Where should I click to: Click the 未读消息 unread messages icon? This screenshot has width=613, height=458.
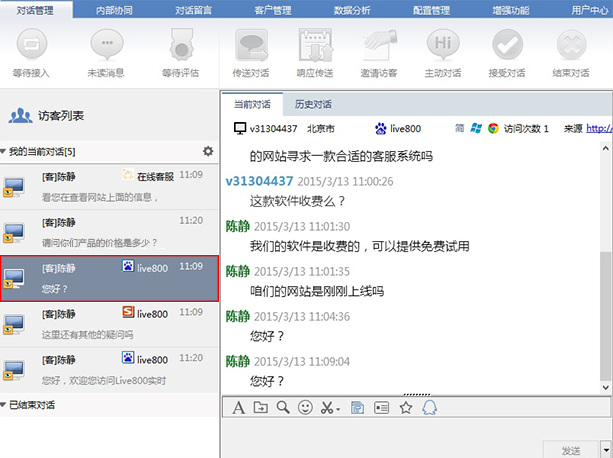pos(104,46)
